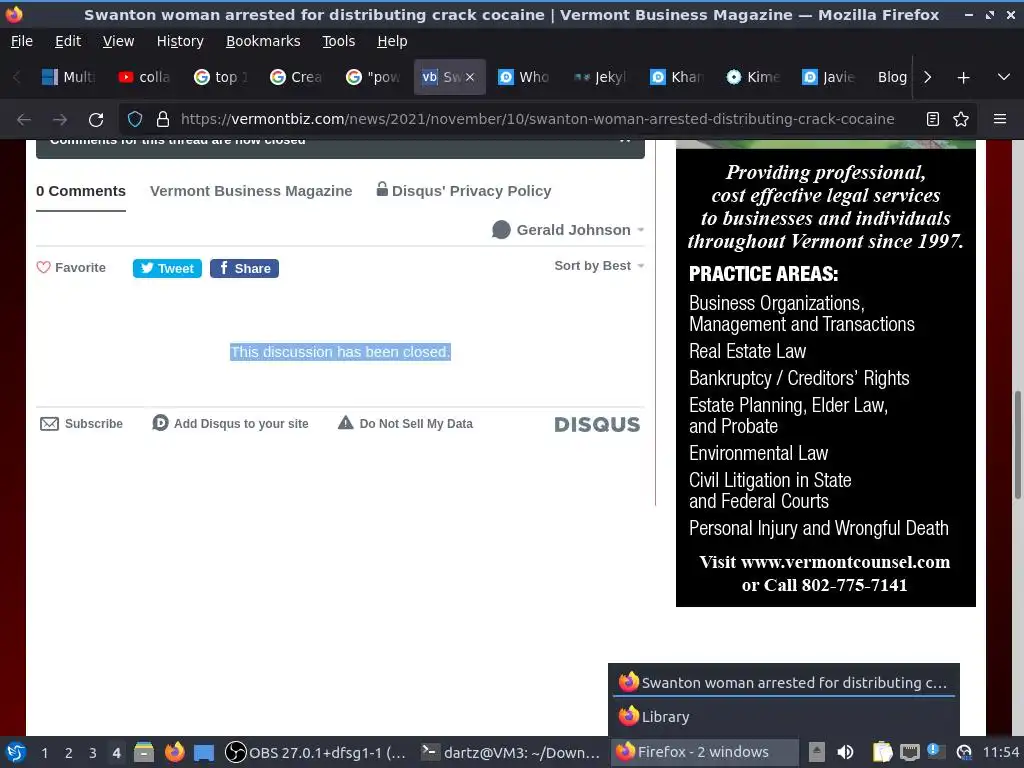
Task: Open Disqus' Privacy Policy link
Action: 464,191
